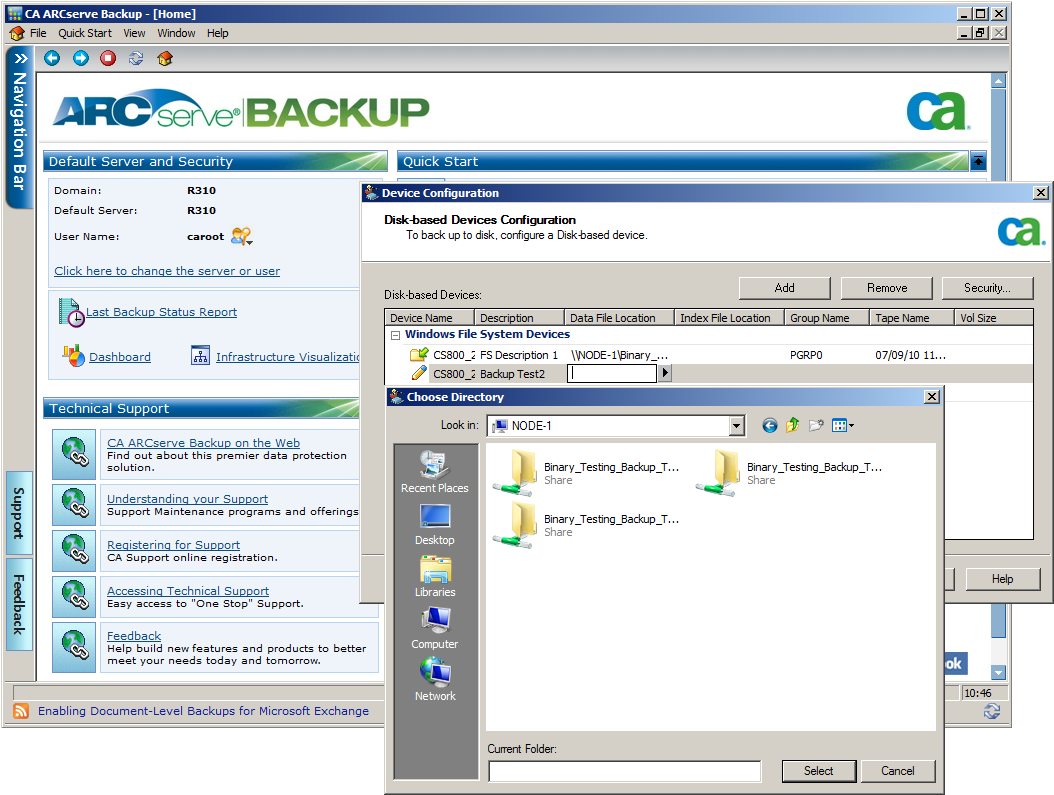The width and height of the screenshot is (1054, 795).
Task: Click the RSS feed icon in status bar
Action: (x=22, y=711)
